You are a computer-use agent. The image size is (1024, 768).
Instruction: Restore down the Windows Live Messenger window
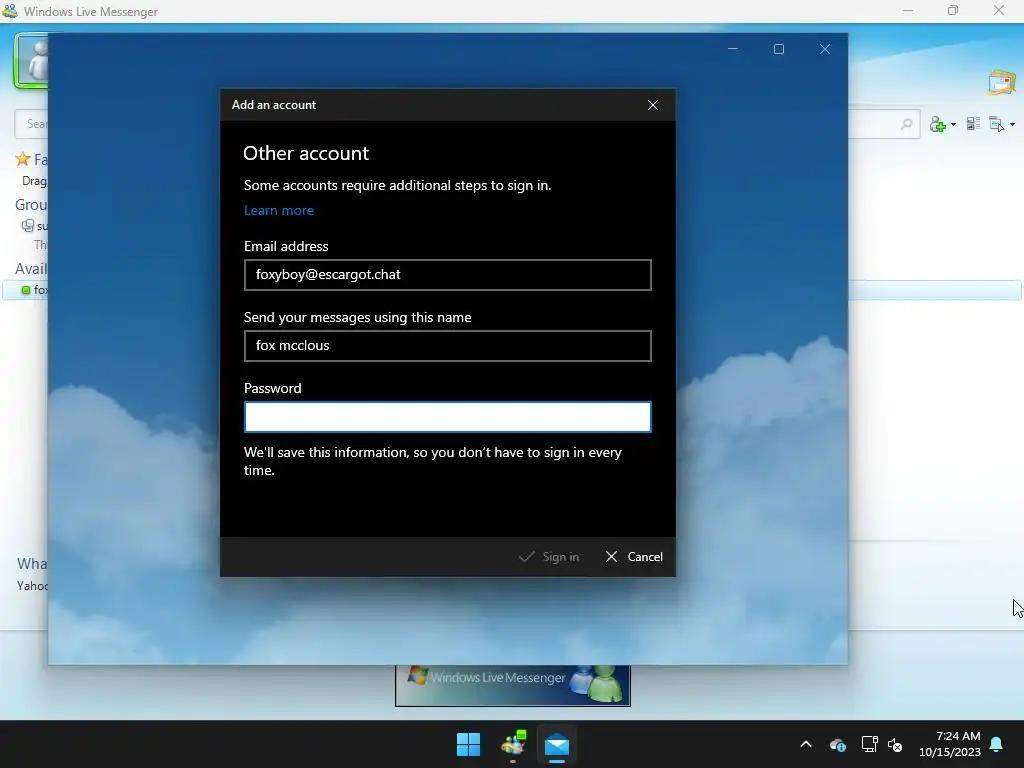click(953, 10)
